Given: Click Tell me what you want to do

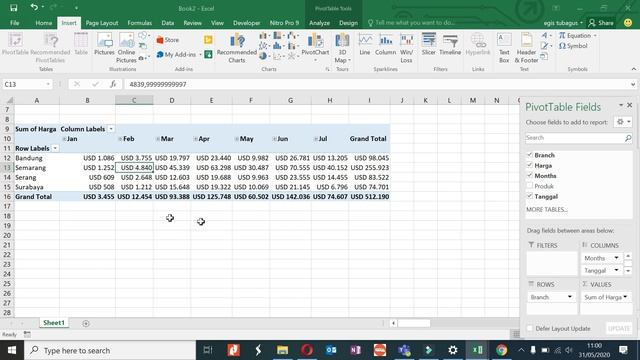Looking at the screenshot, I should (415, 23).
